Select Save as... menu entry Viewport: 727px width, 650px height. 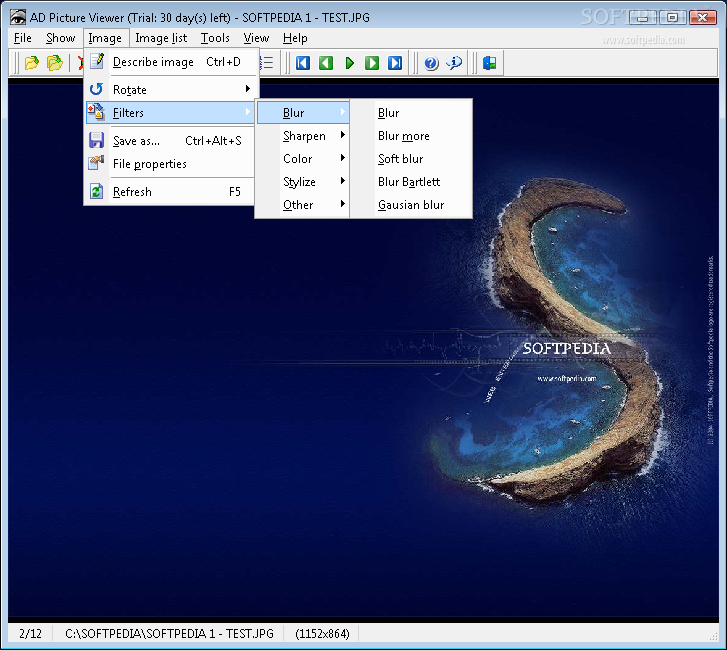[171, 140]
